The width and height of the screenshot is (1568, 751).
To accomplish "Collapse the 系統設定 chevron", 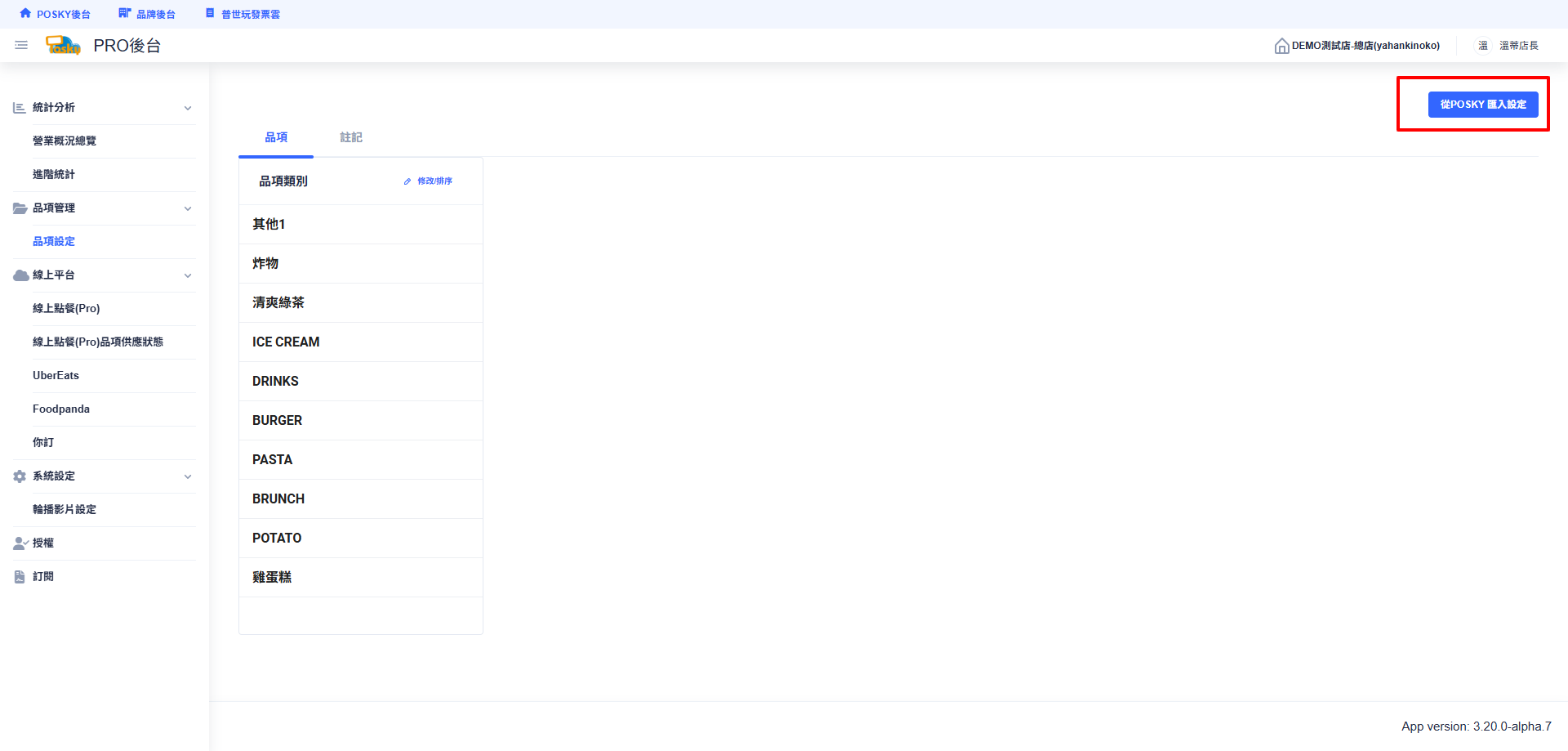I will point(188,476).
